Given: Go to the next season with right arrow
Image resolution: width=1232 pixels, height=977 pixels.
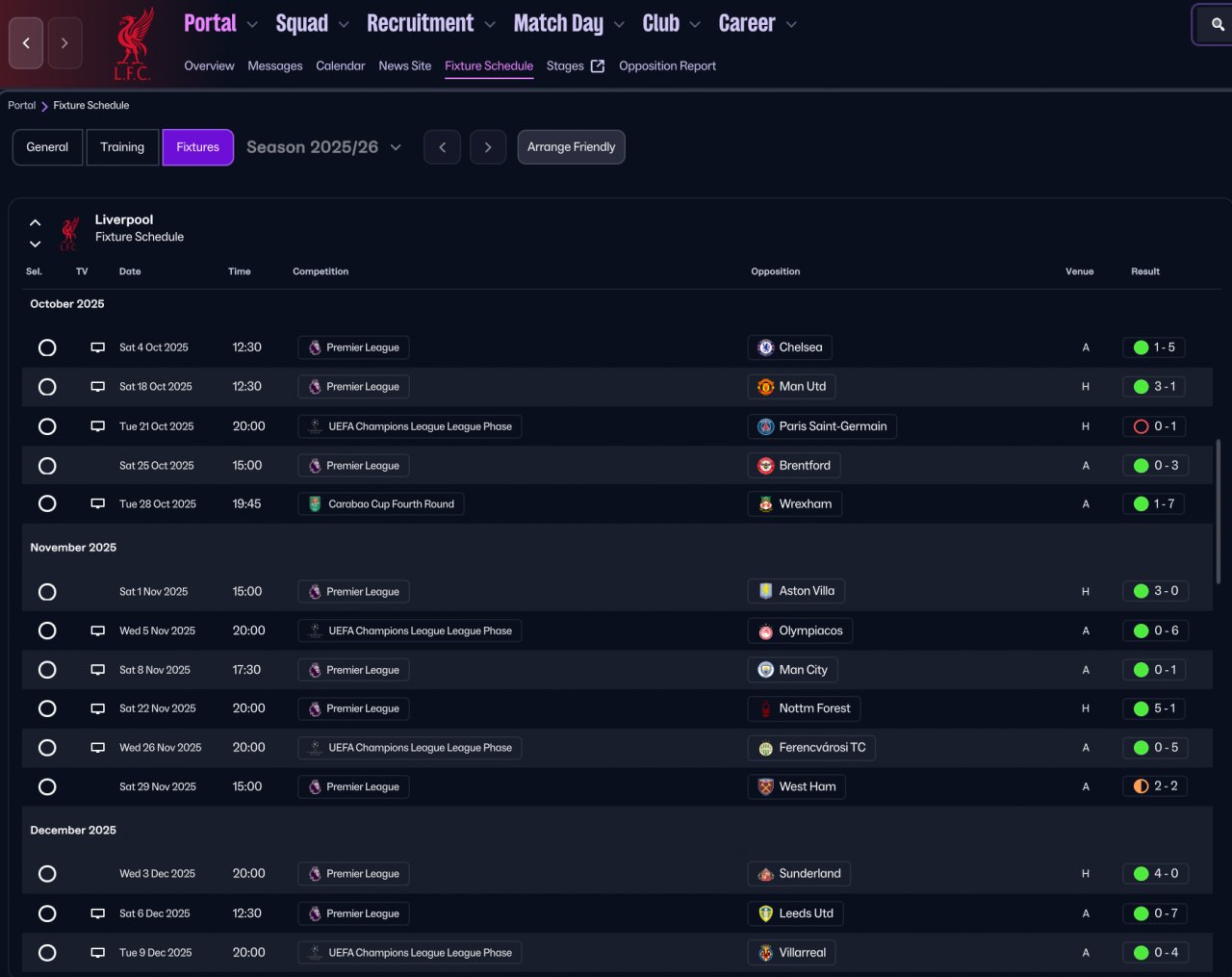Looking at the screenshot, I should pos(488,147).
